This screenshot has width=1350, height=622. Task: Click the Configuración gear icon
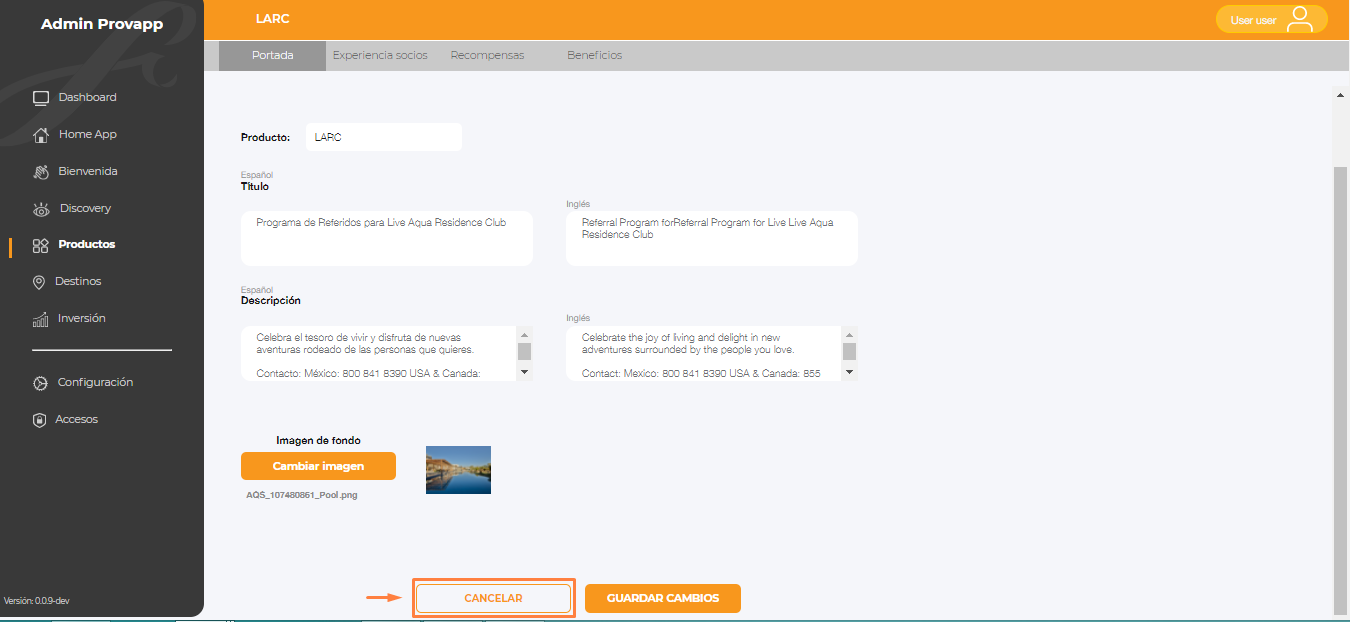(40, 383)
